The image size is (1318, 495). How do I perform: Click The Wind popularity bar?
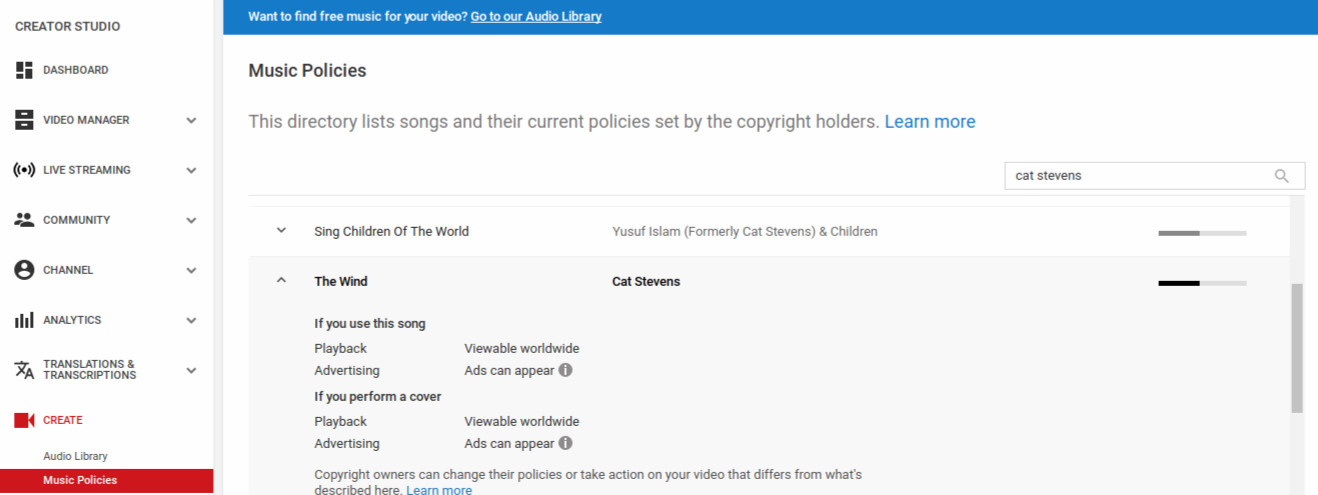[1201, 283]
